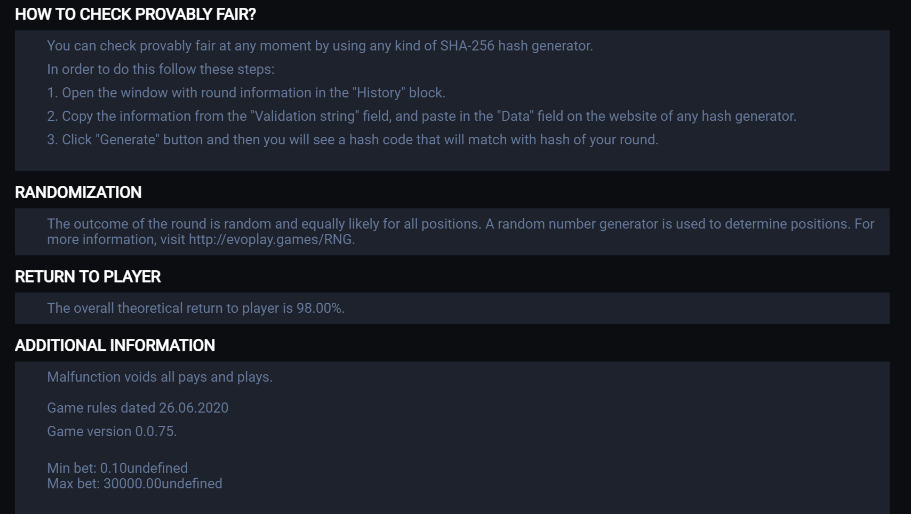Click the RETURN TO PLAYER heading
911x514 pixels.
[x=88, y=276]
